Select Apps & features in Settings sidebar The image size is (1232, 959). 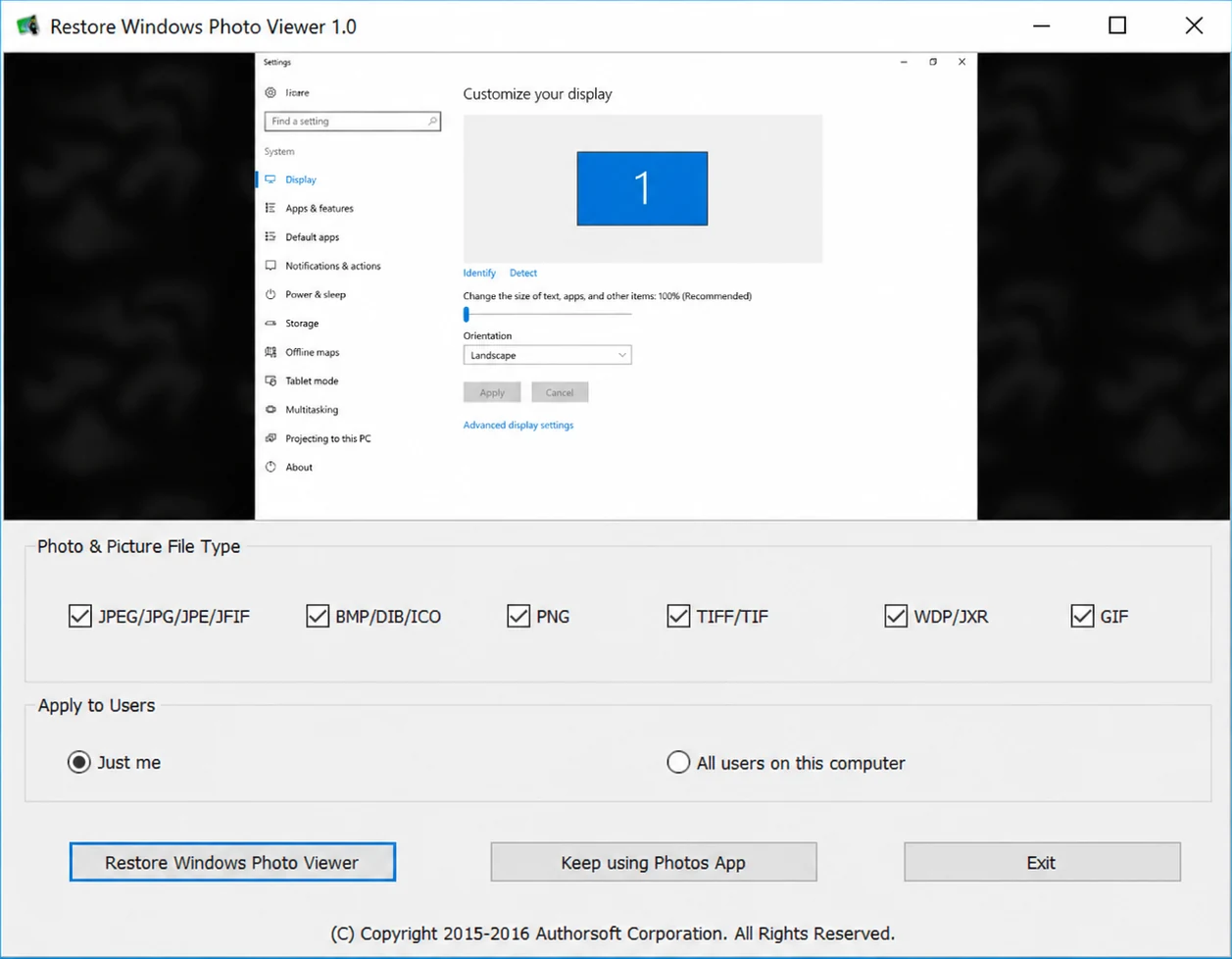pos(320,208)
